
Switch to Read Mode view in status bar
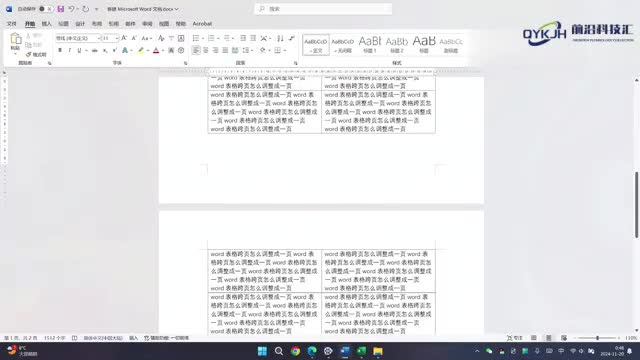(533, 338)
